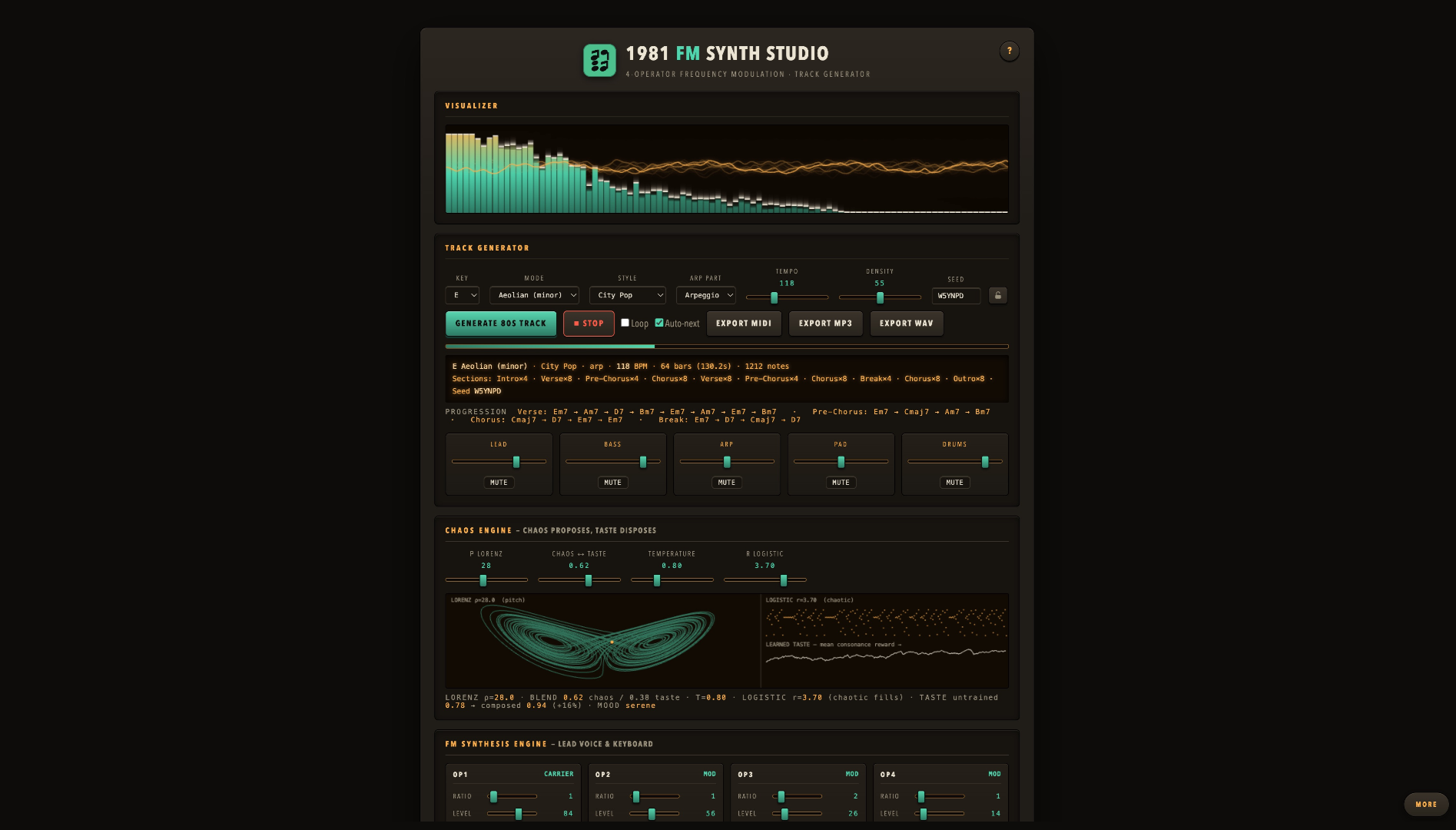The image size is (1456, 830).
Task: Adjust the Chaos ↔ Taste slider
Action: pos(579,580)
